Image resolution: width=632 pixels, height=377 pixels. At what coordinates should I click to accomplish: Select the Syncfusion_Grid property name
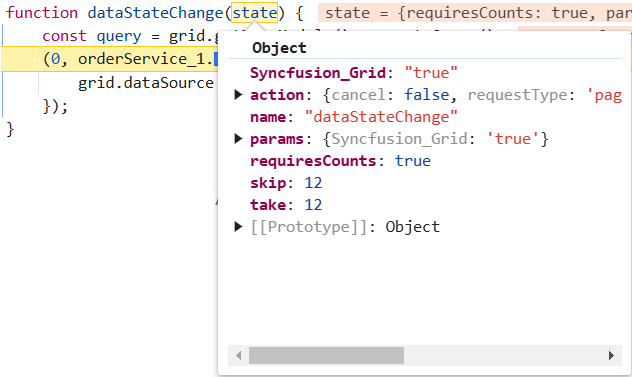click(318, 73)
